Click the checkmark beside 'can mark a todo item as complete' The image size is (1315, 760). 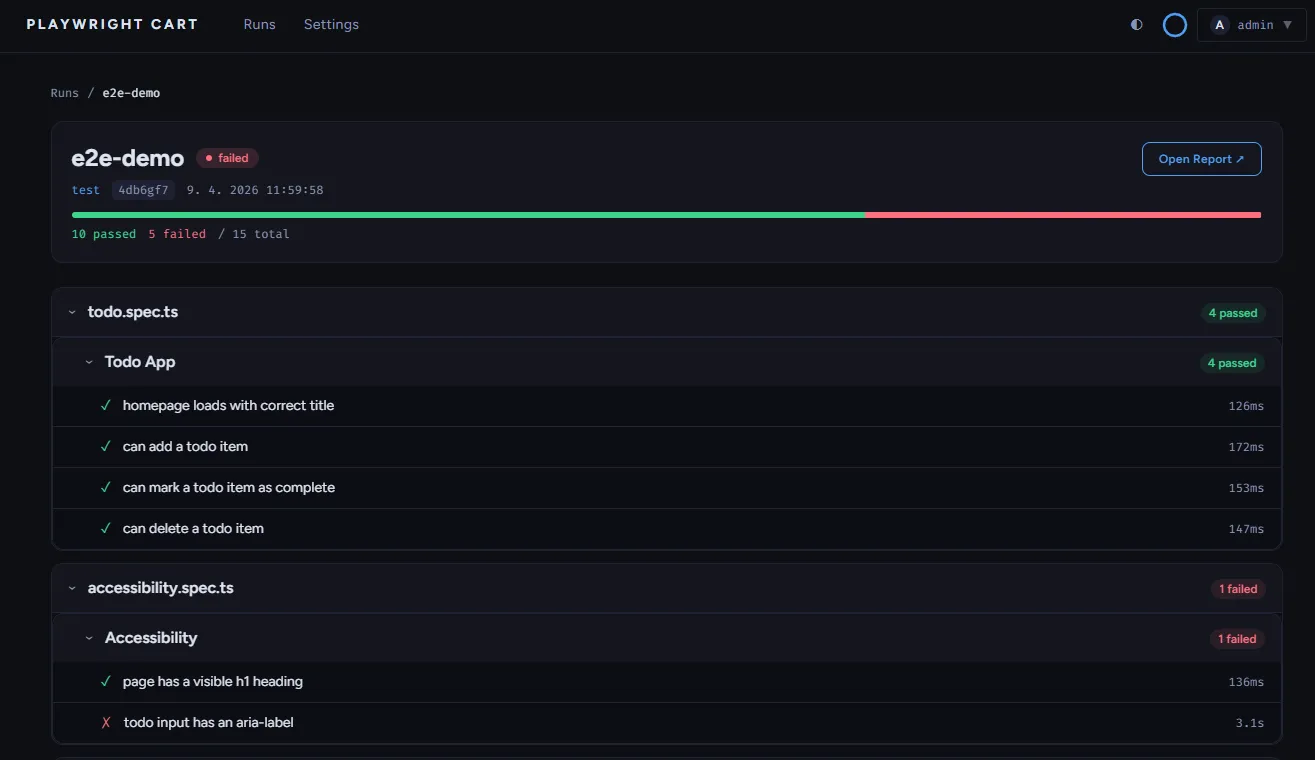tap(105, 487)
